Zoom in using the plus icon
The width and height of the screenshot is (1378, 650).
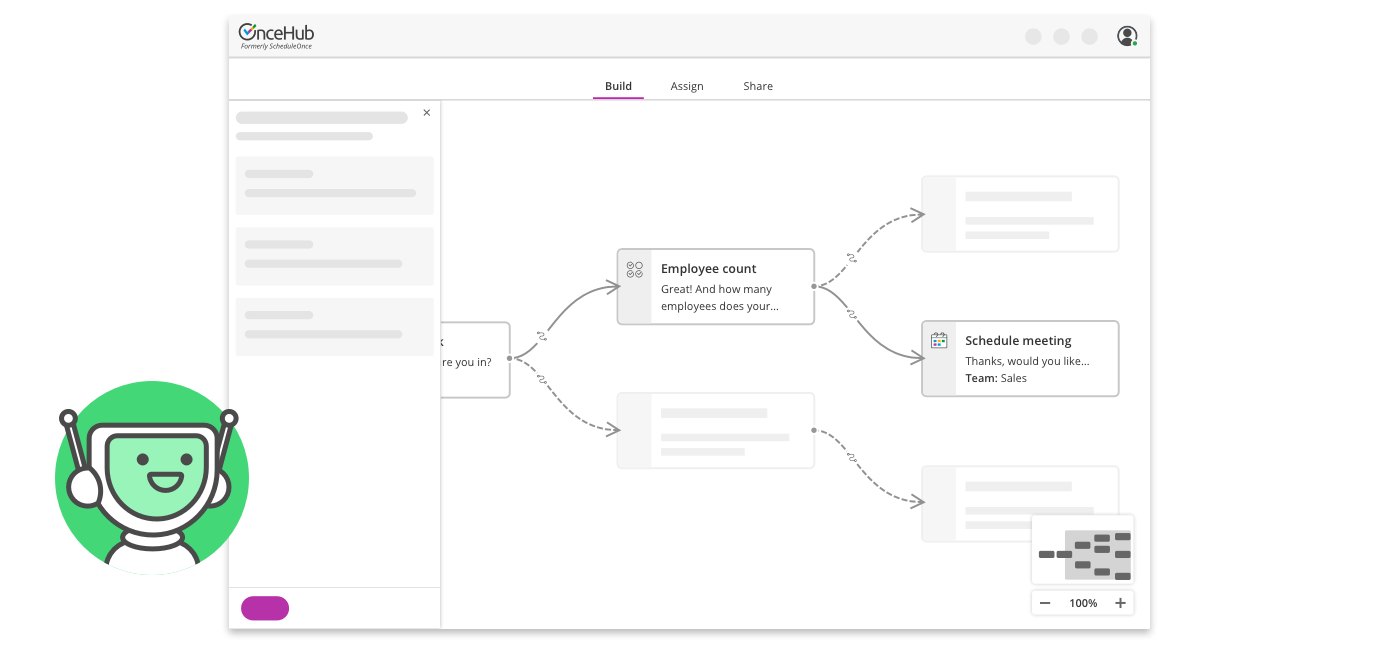pyautogui.click(x=1120, y=602)
